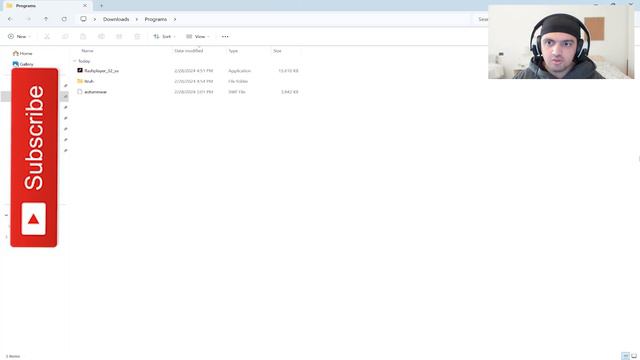640x360 pixels.
Task: Click the Delete trash icon in toolbar
Action: click(x=137, y=36)
